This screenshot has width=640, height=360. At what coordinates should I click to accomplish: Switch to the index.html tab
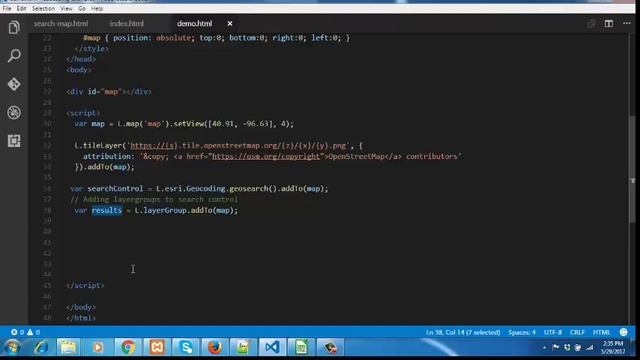[x=127, y=24]
